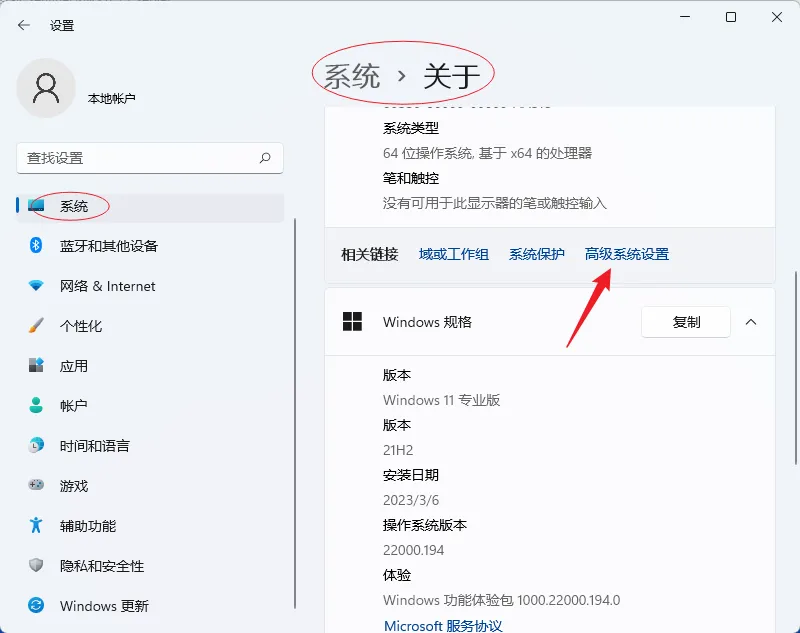This screenshot has height=633, width=800.
Task: Collapse the Windows 规格 section chevron
Action: pyautogui.click(x=751, y=322)
